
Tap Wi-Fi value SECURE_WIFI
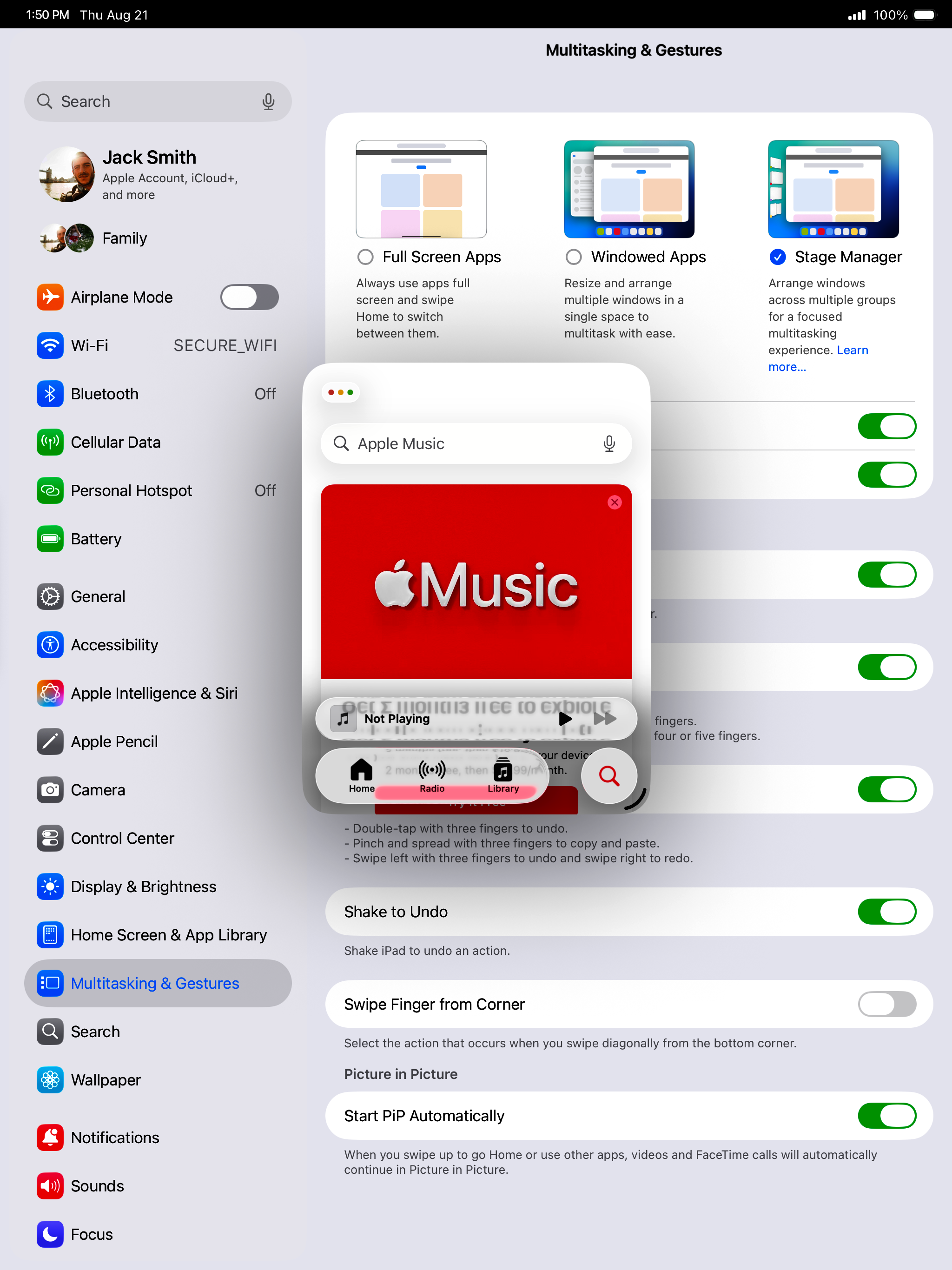(x=225, y=346)
